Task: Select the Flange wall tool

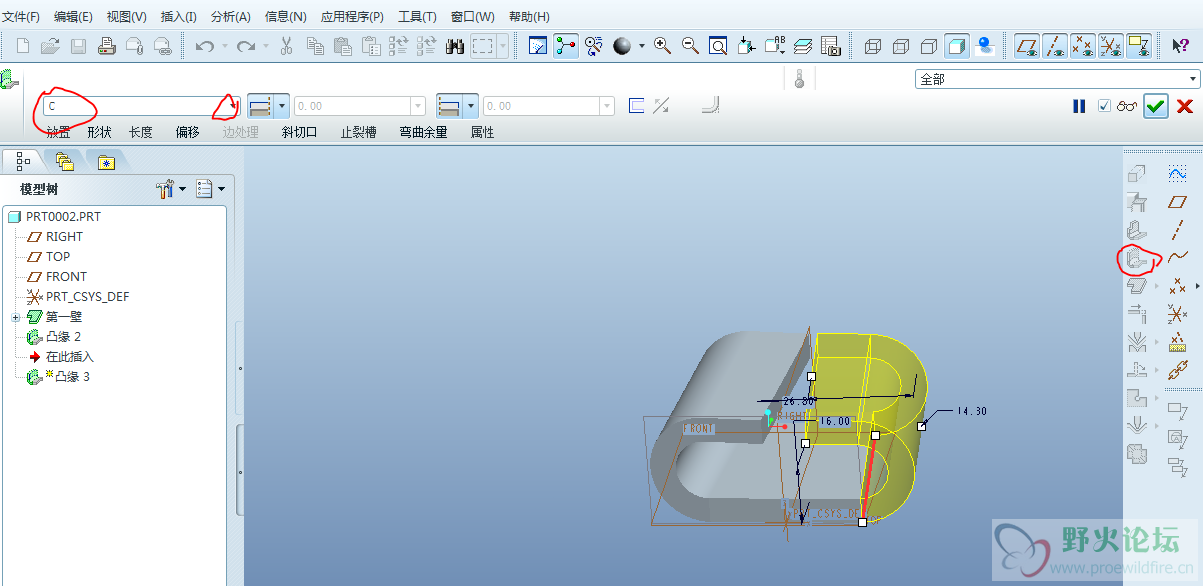Action: click(x=1136, y=259)
